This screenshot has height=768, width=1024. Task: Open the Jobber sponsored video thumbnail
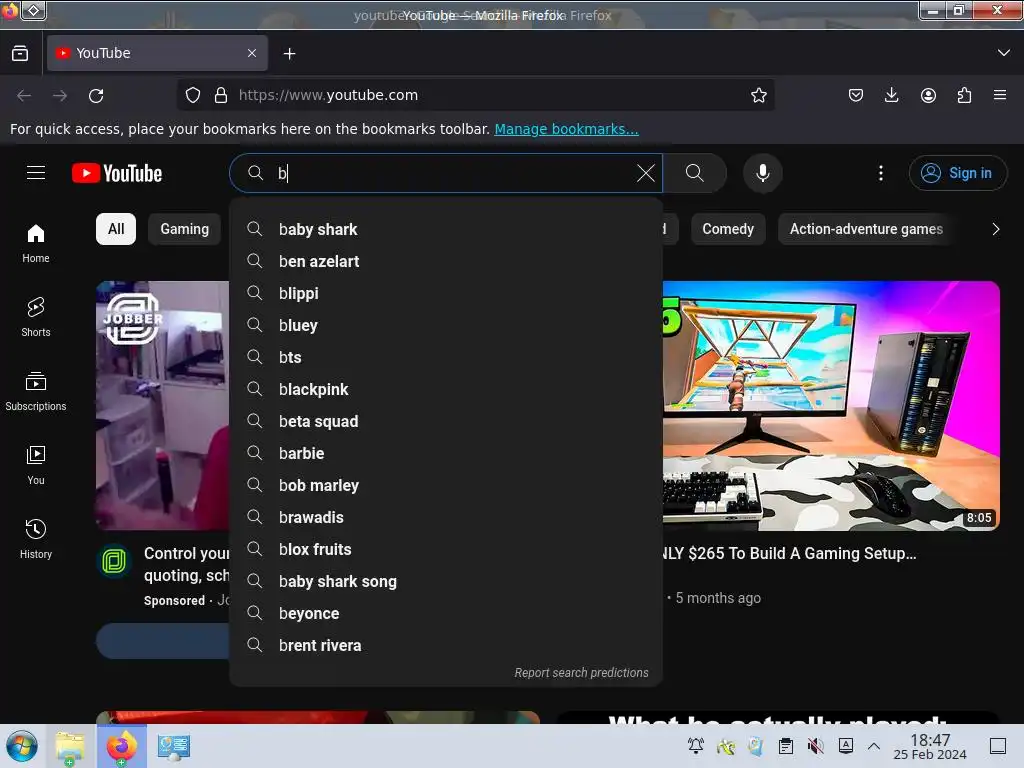[x=163, y=406]
